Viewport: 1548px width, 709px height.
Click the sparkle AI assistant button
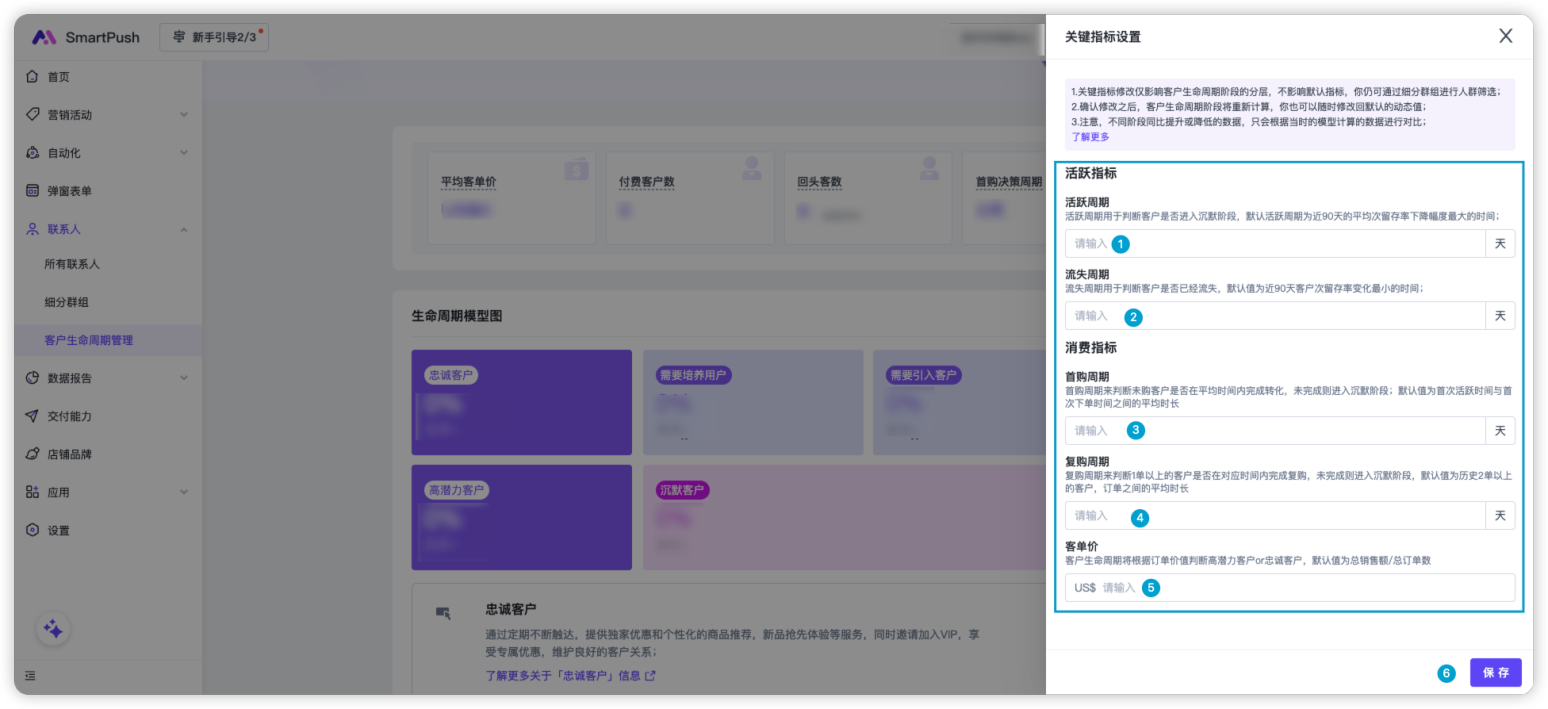[x=53, y=629]
